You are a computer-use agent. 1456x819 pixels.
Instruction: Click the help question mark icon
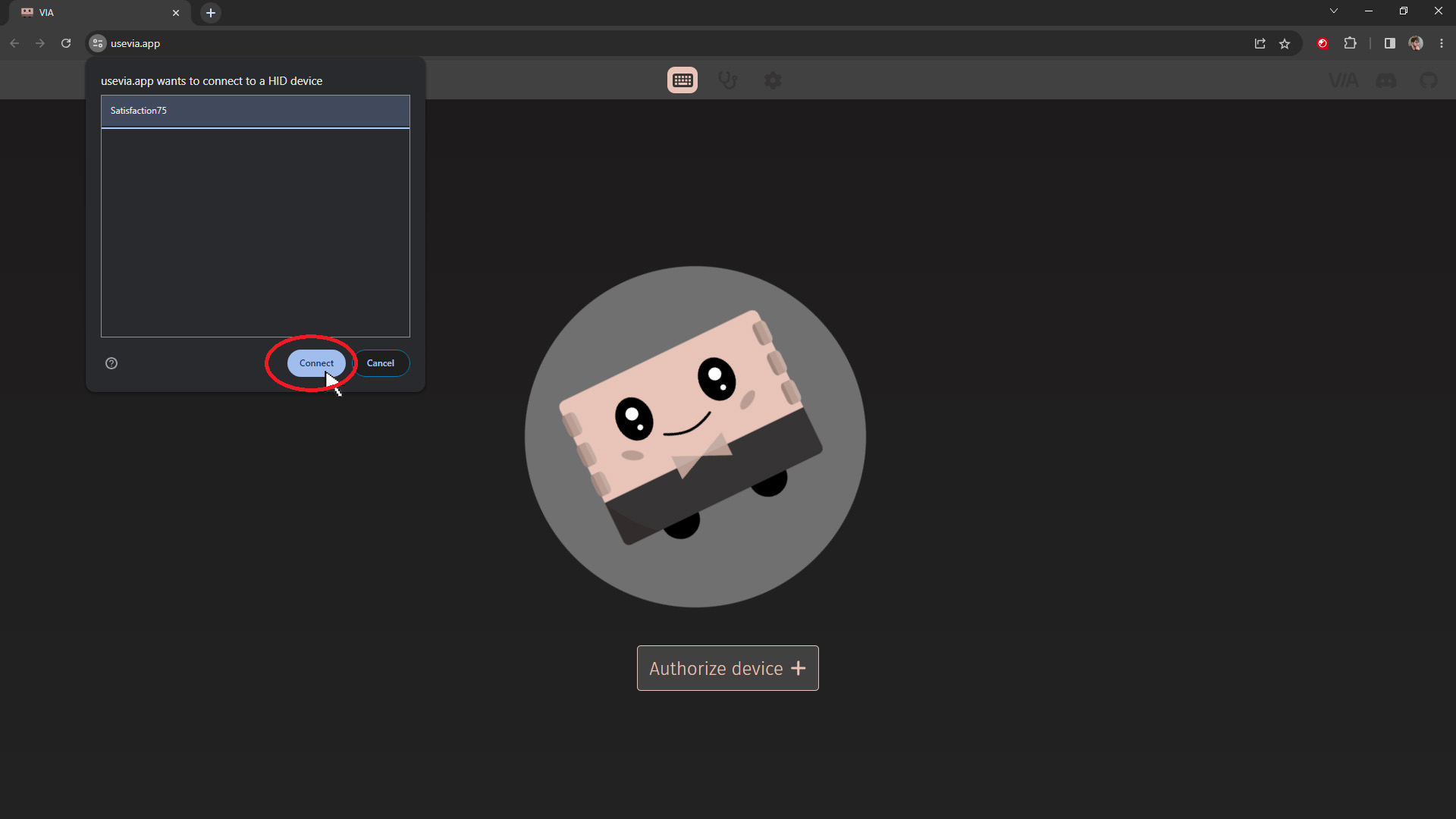pyautogui.click(x=111, y=362)
